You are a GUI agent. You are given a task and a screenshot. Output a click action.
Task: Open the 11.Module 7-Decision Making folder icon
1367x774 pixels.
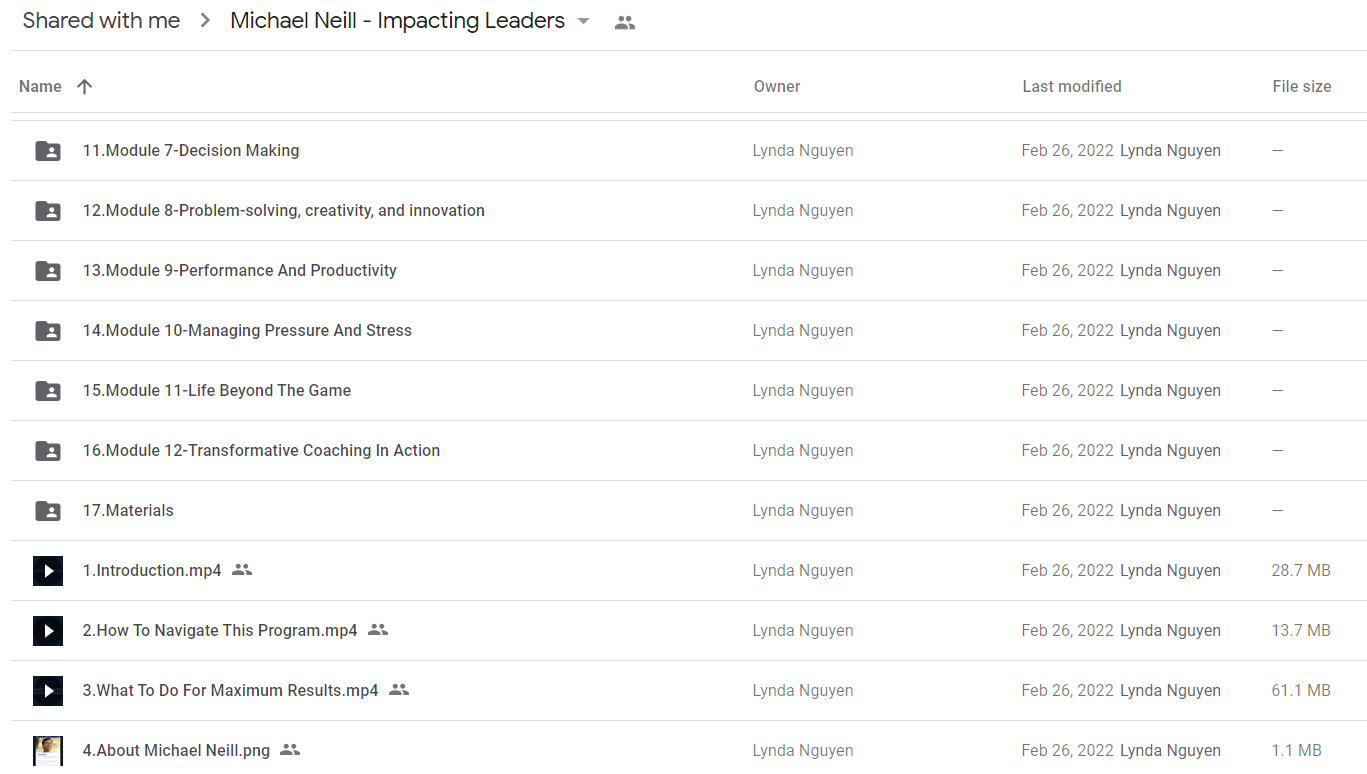(48, 151)
